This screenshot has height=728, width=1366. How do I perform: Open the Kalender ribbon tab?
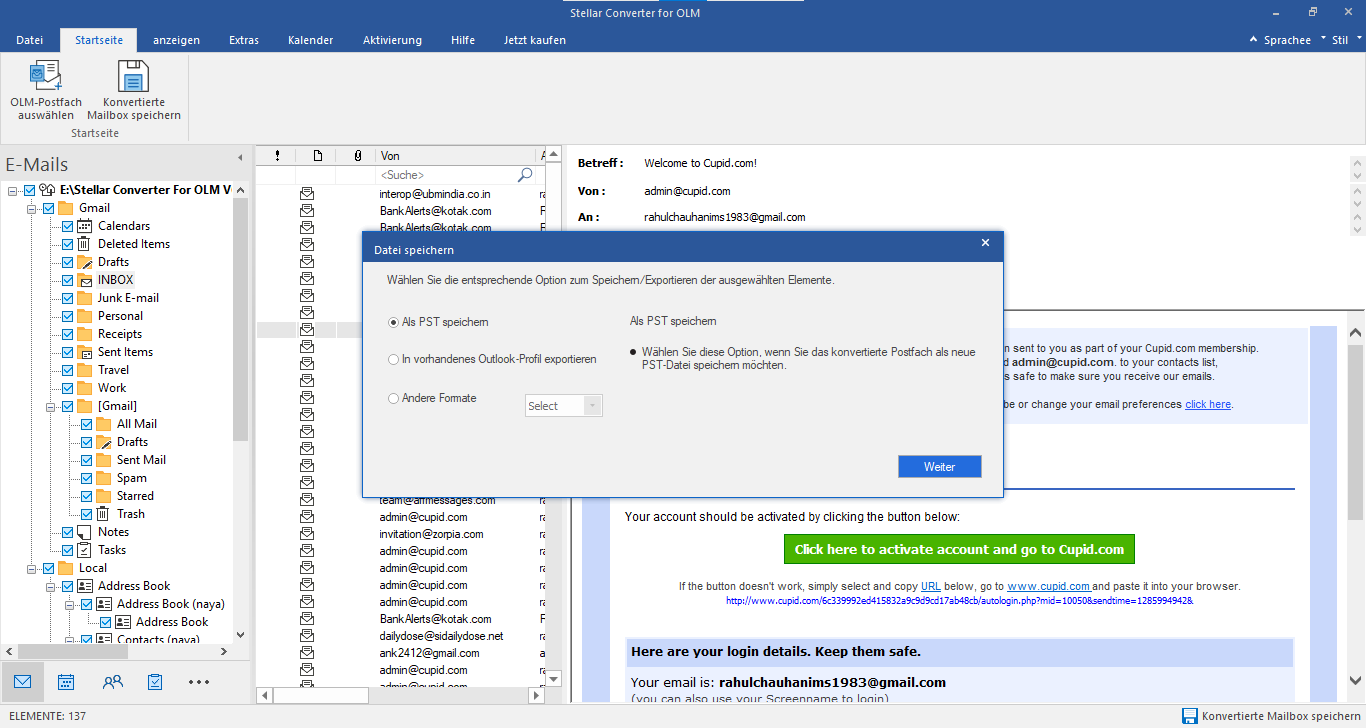pyautogui.click(x=310, y=40)
